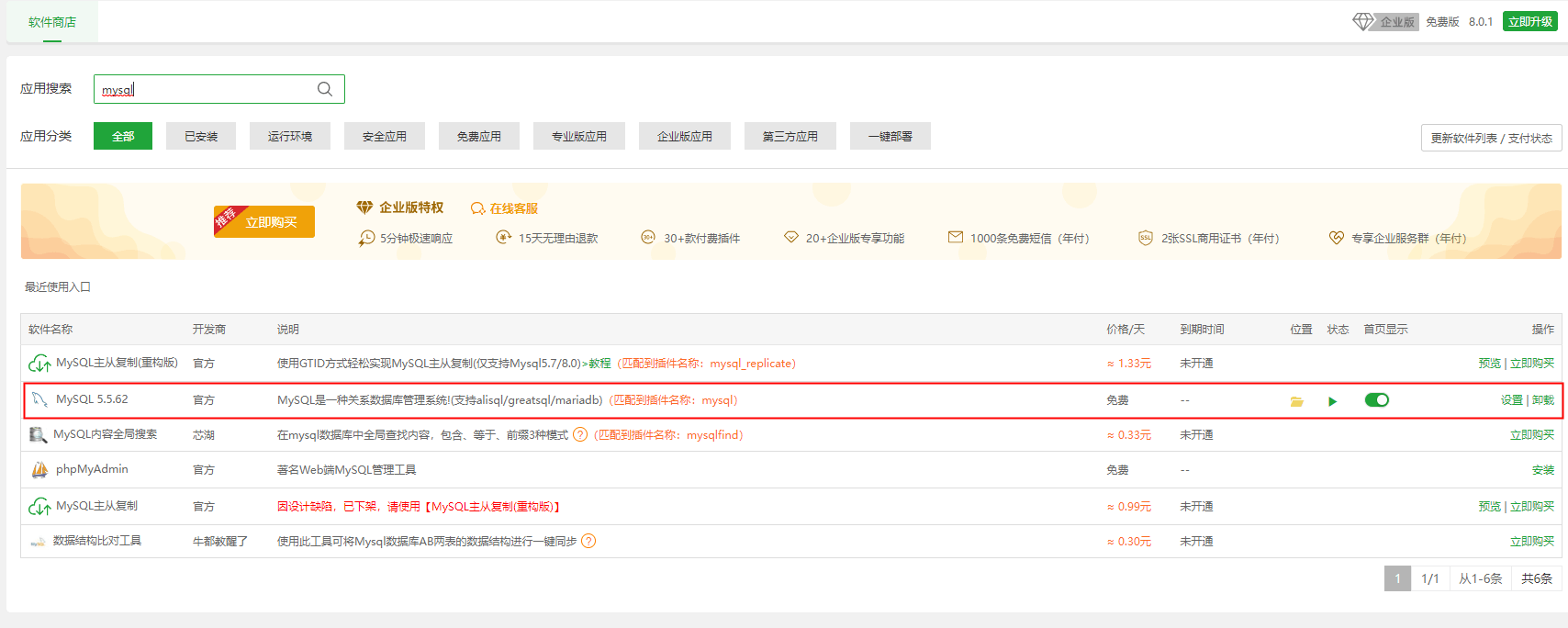Filter by 免费应用 category
The image size is (1568, 628).
point(479,136)
